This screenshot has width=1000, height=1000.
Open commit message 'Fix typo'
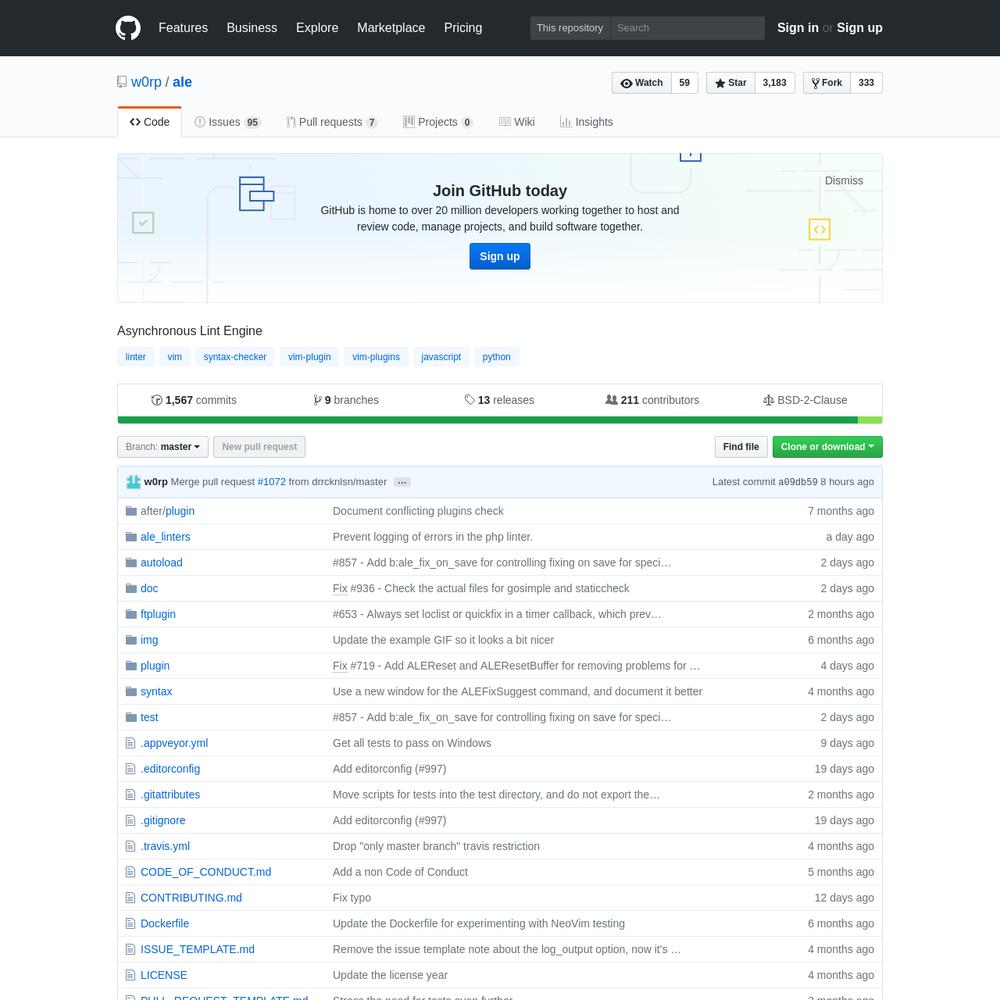(x=351, y=897)
